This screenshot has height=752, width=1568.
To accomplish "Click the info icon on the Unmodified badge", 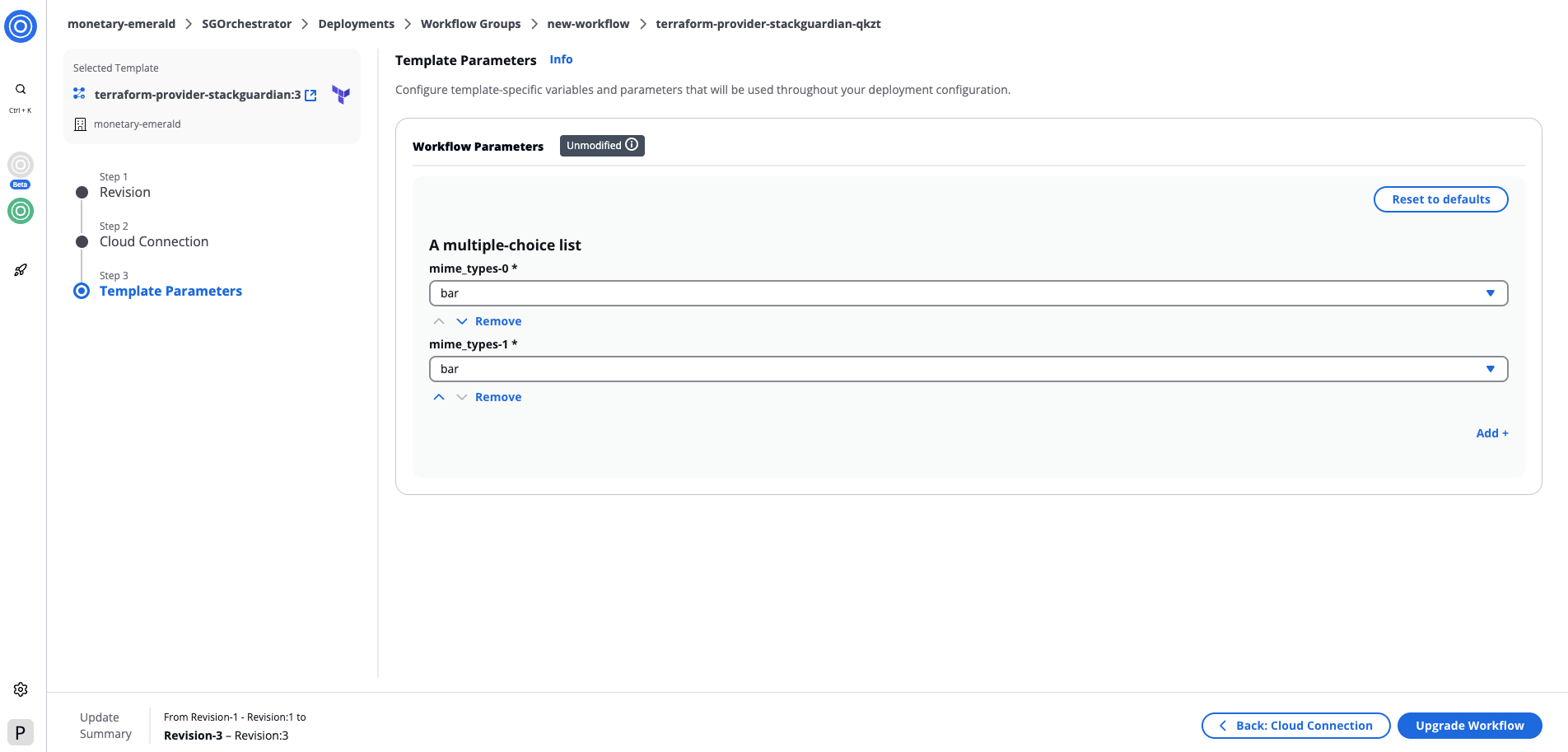I will click(632, 145).
